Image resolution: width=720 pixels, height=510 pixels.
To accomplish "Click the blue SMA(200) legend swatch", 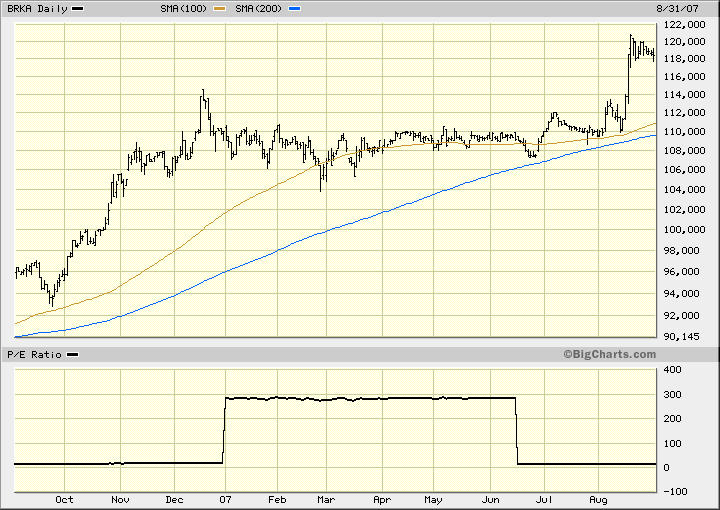I will pyautogui.click(x=295, y=9).
